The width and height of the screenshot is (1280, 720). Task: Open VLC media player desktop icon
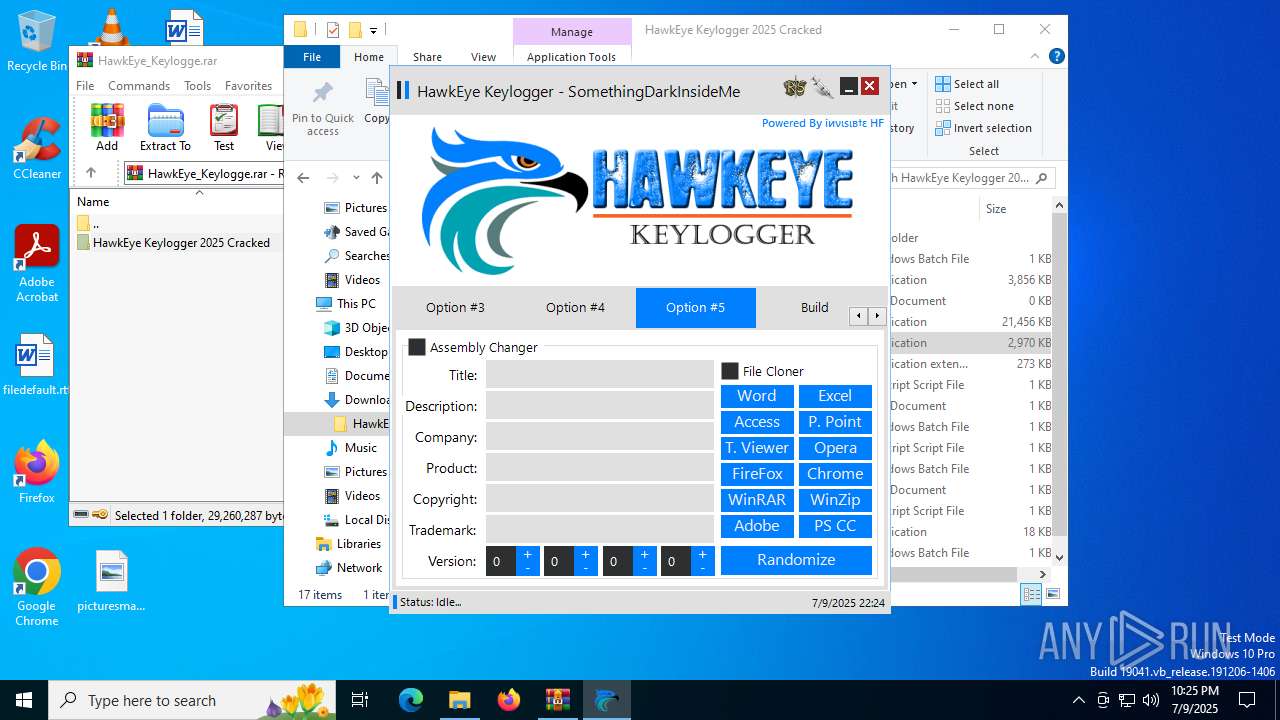(x=110, y=25)
